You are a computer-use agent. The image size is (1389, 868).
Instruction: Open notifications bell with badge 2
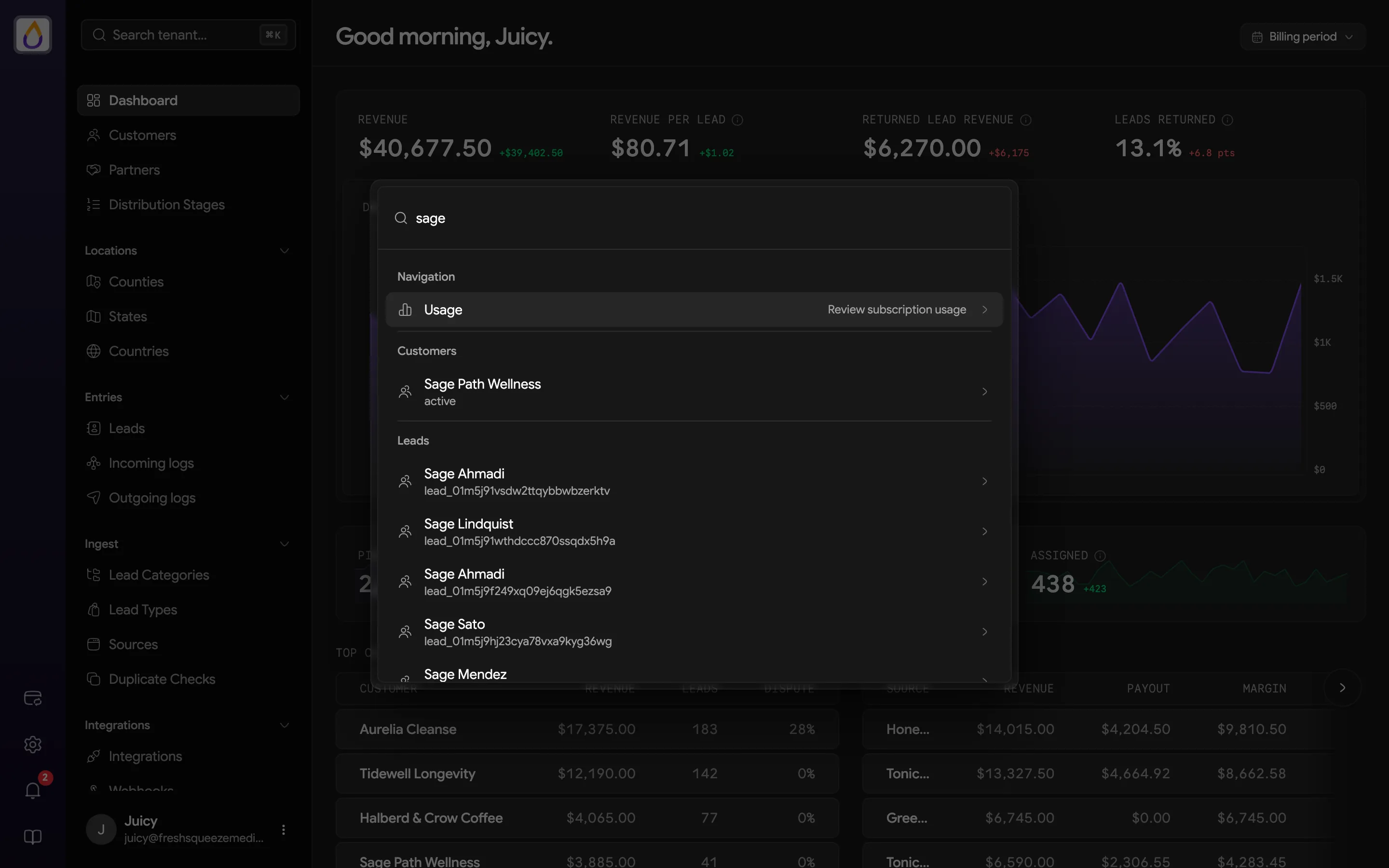point(33,790)
